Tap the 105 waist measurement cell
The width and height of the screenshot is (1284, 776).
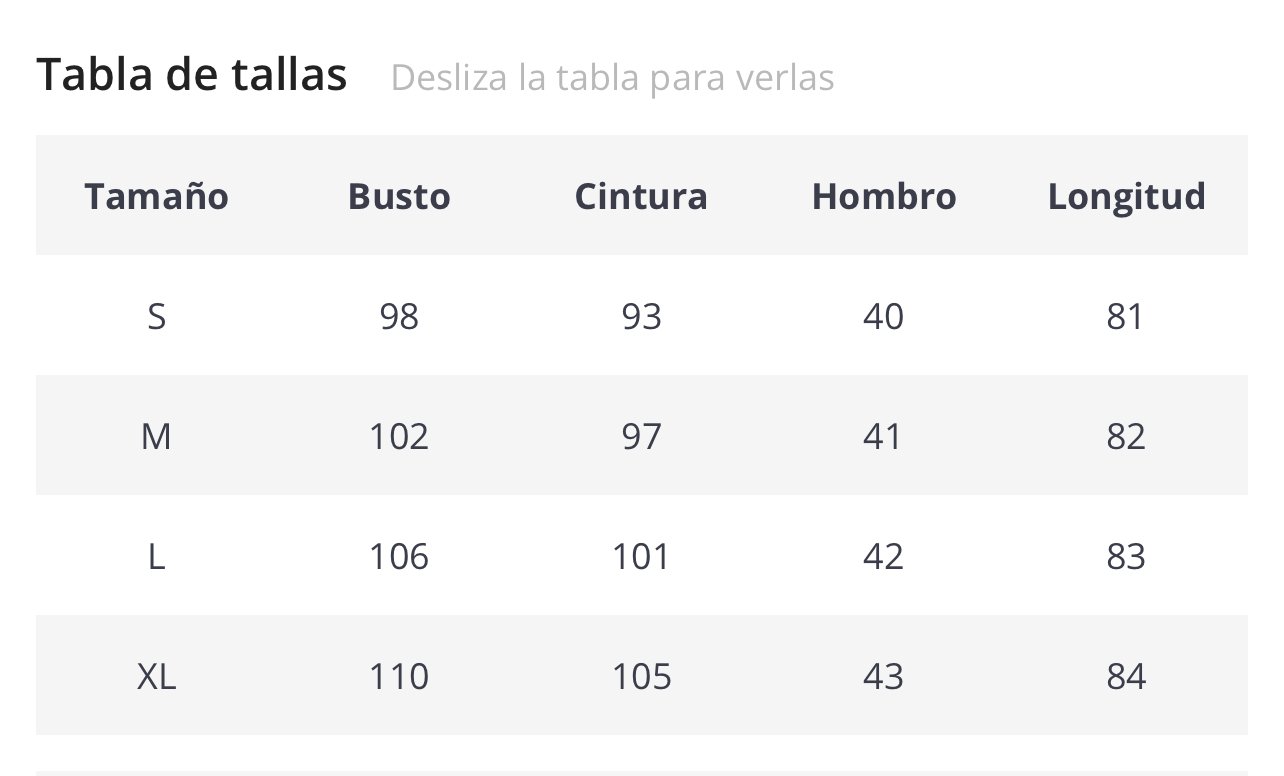pyautogui.click(x=641, y=676)
